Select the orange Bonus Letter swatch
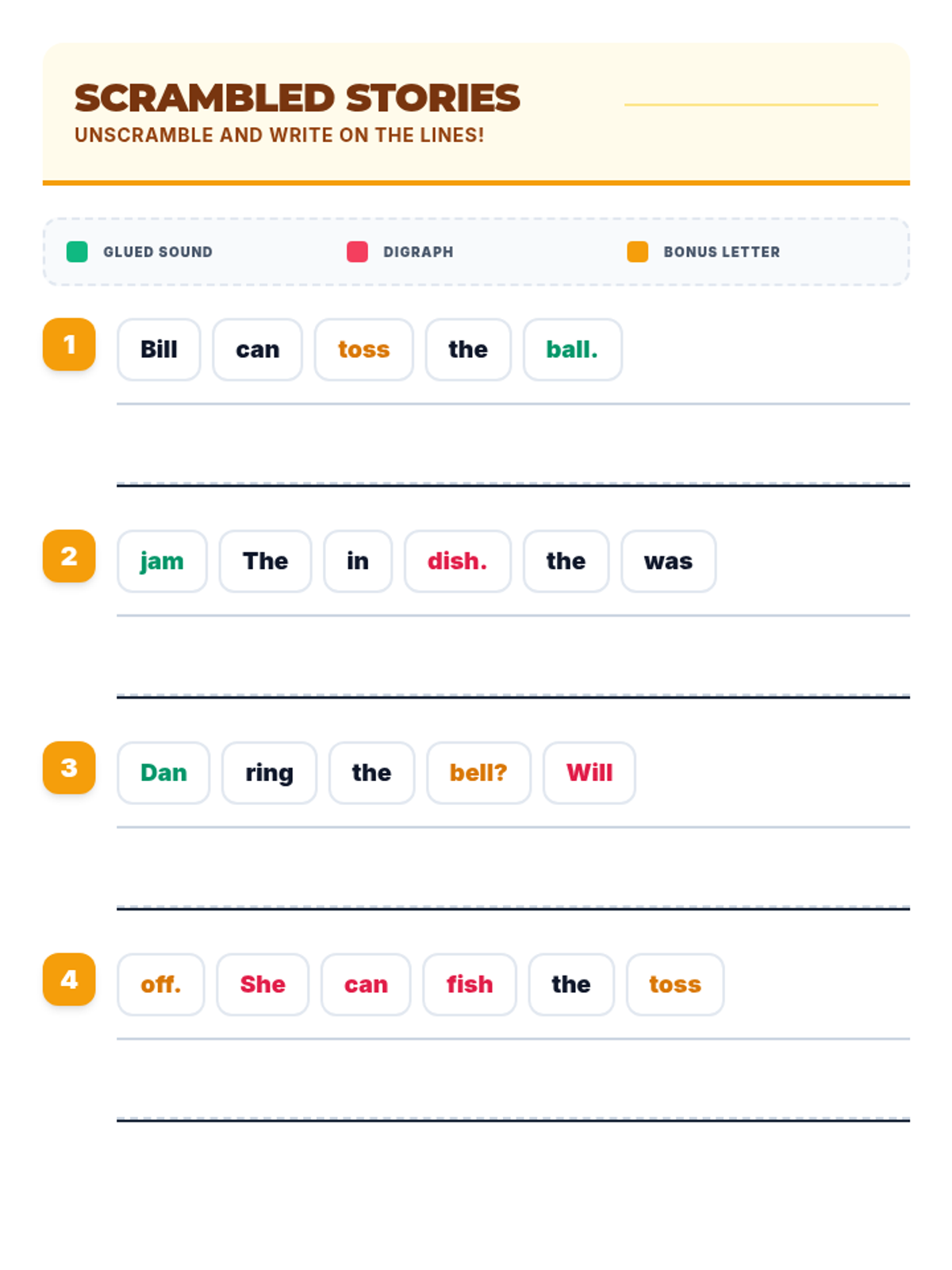 click(638, 252)
